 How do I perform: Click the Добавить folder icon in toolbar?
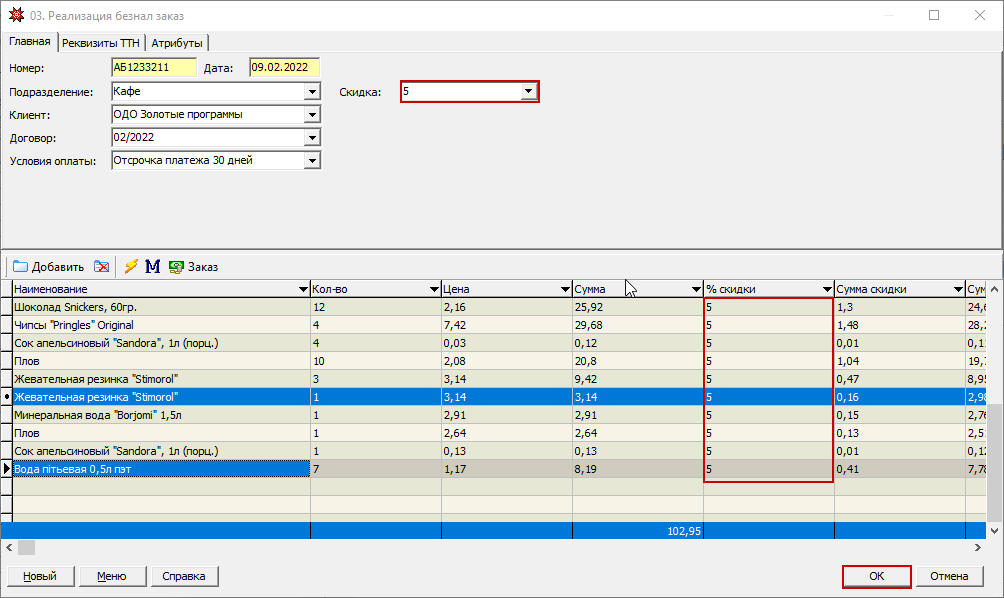pos(20,267)
